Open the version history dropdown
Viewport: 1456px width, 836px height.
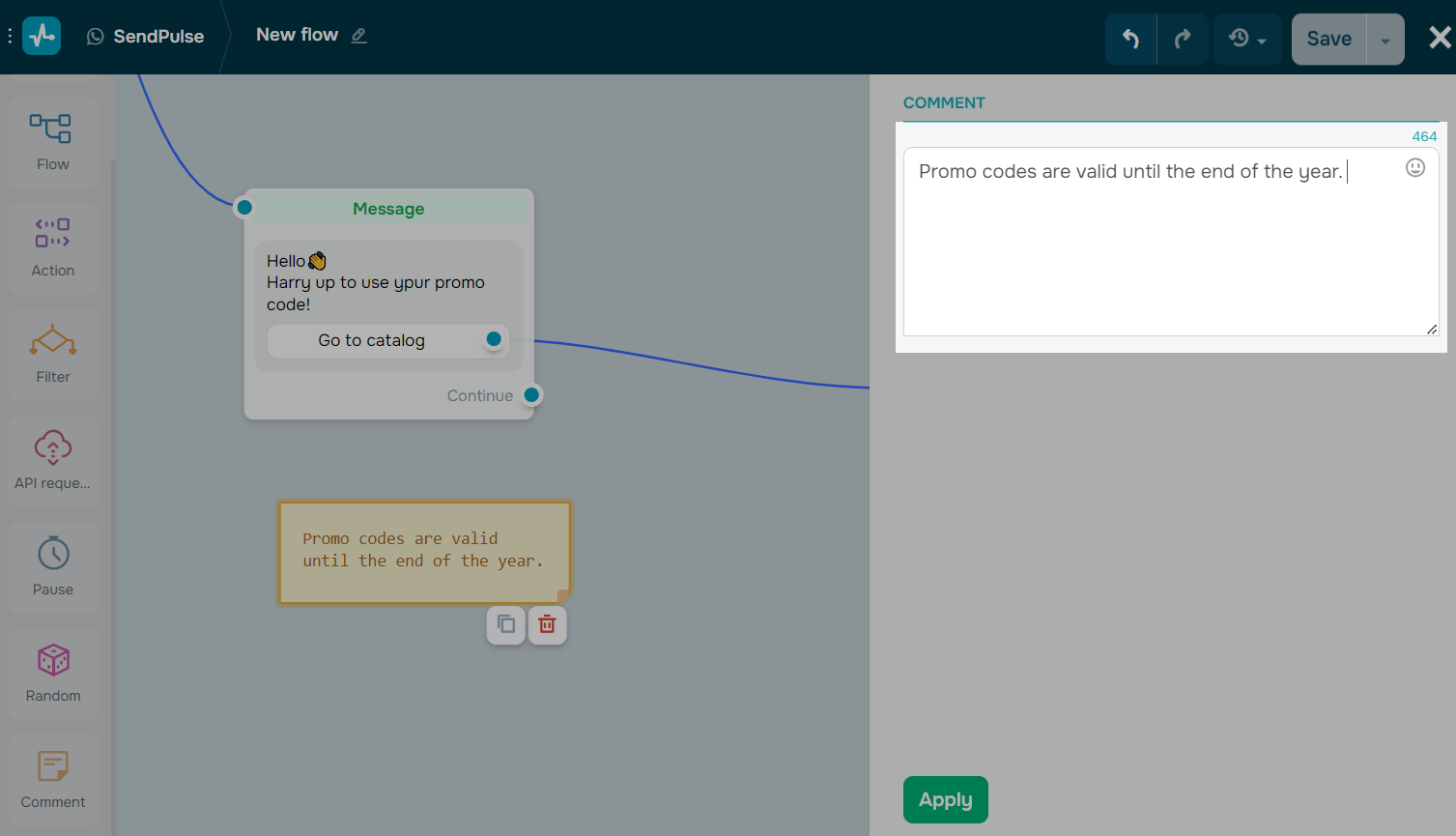point(1246,38)
